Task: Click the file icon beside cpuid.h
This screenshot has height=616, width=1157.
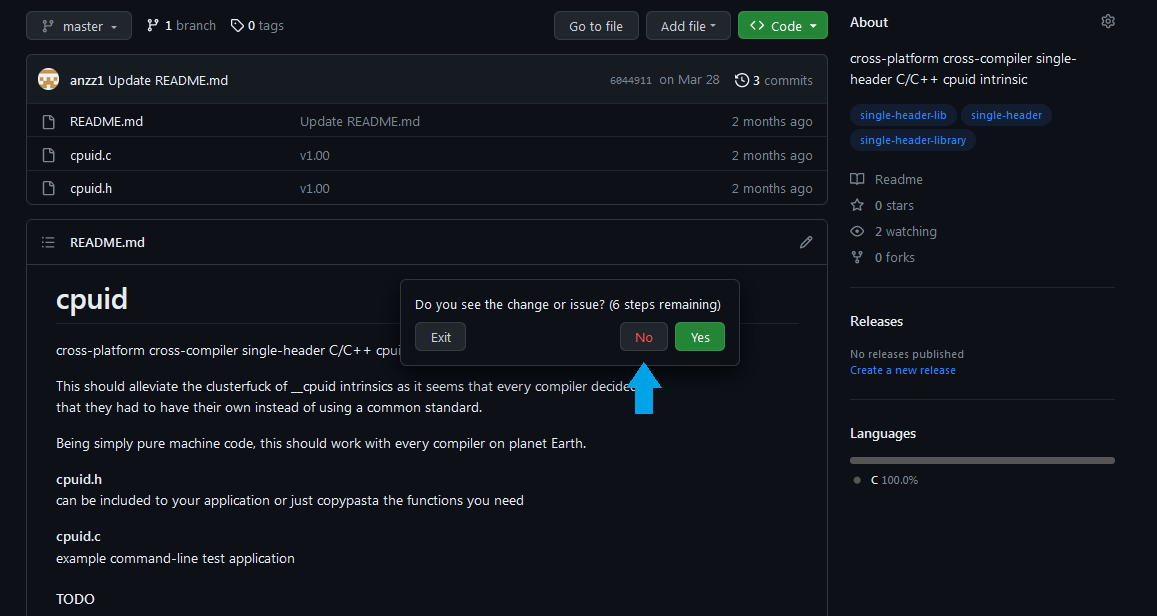Action: click(49, 189)
